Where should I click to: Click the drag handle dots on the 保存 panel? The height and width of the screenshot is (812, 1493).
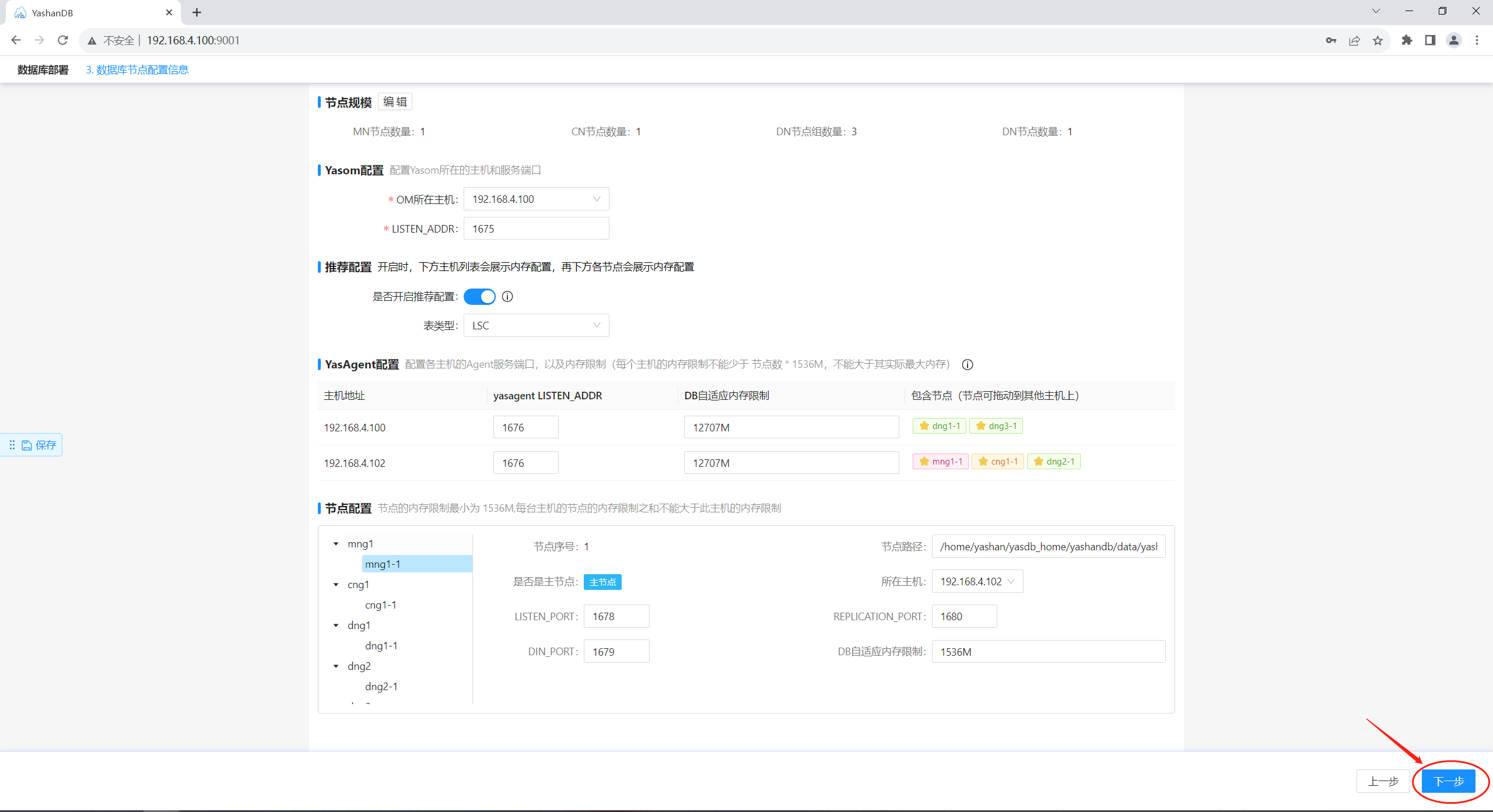pyautogui.click(x=12, y=445)
